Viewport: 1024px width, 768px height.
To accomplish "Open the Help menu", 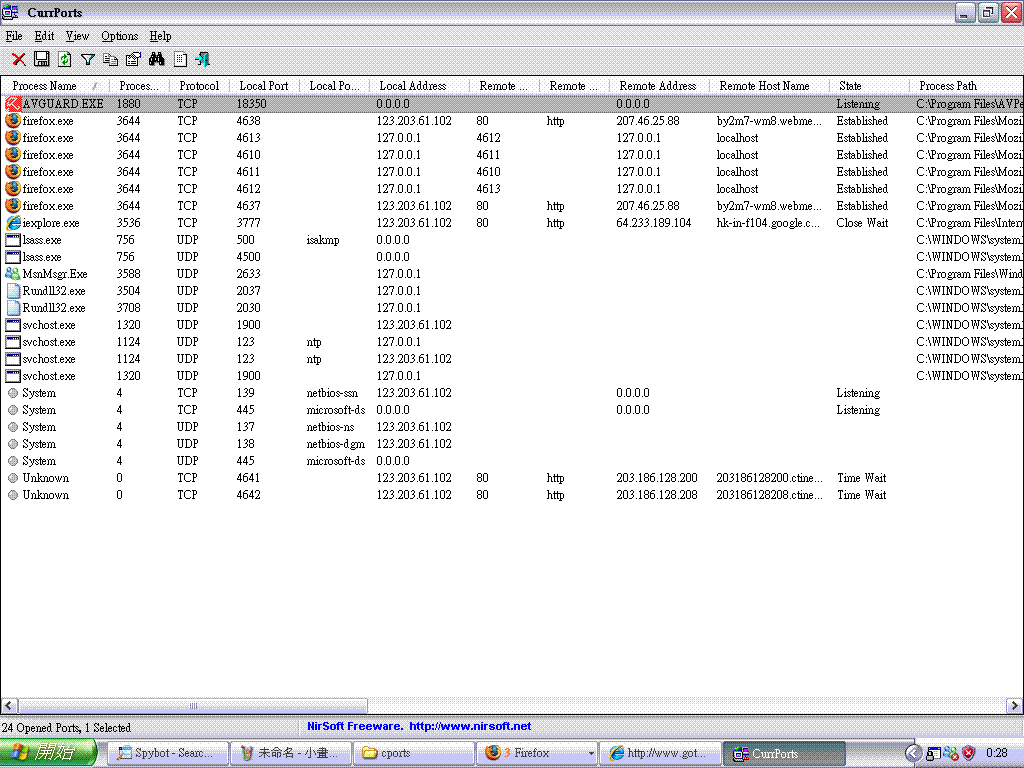I will tap(160, 36).
